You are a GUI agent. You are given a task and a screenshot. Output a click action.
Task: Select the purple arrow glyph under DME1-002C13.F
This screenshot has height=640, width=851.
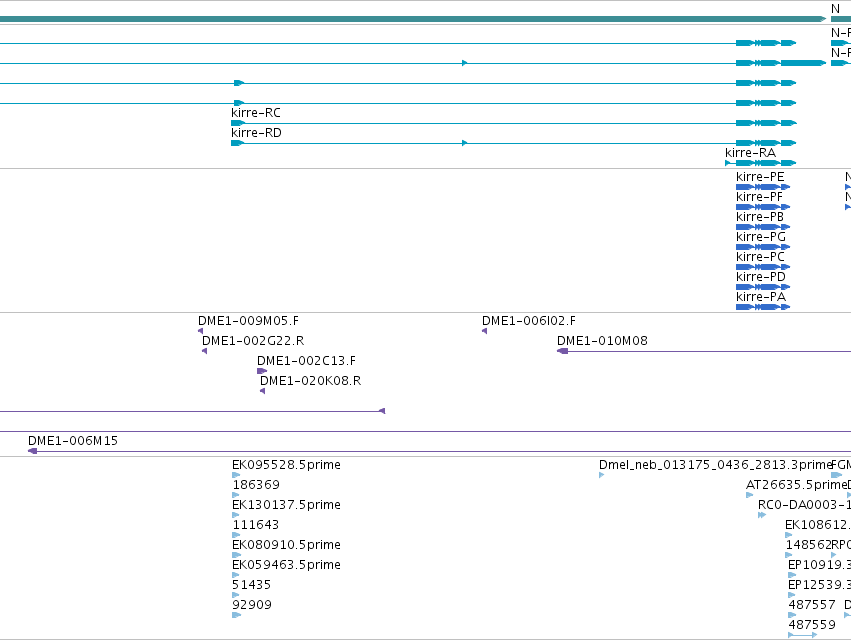(x=262, y=371)
